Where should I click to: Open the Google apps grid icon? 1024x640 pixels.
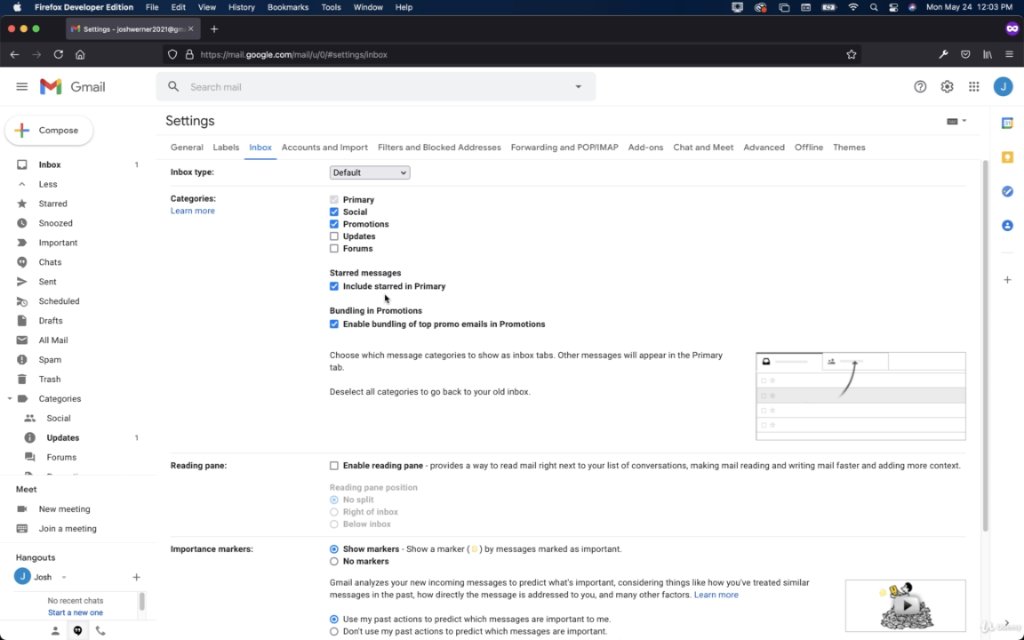[974, 87]
